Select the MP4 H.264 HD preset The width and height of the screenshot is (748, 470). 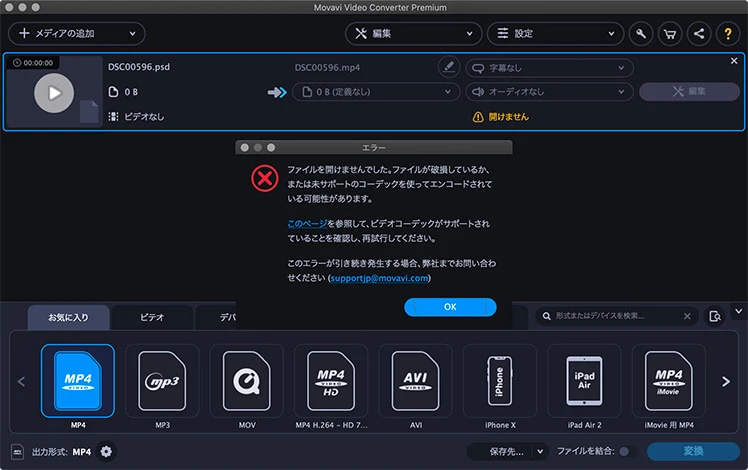pos(331,381)
